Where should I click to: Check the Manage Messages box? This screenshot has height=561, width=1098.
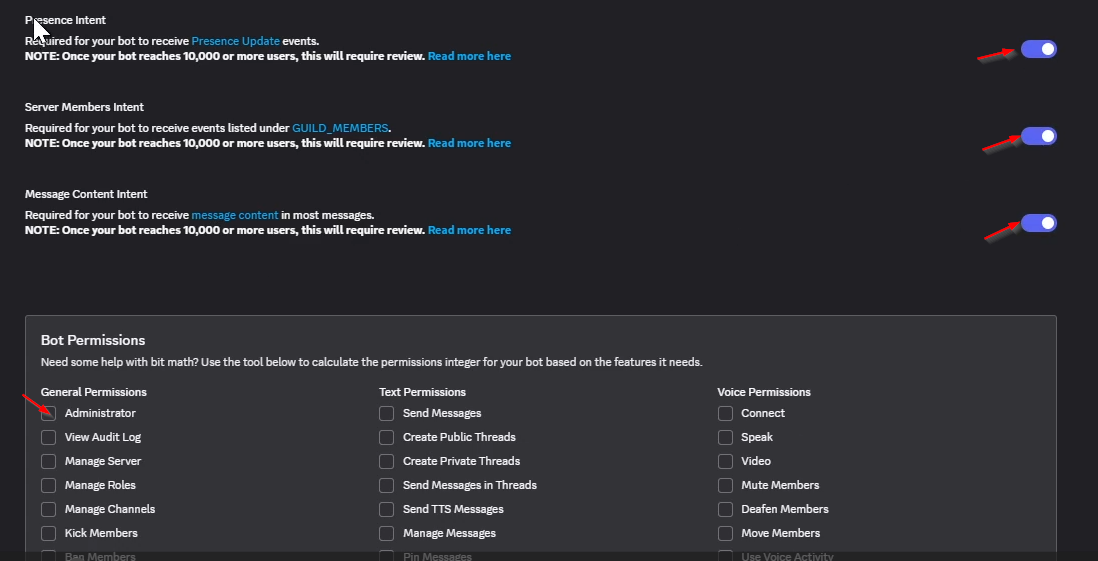click(387, 533)
